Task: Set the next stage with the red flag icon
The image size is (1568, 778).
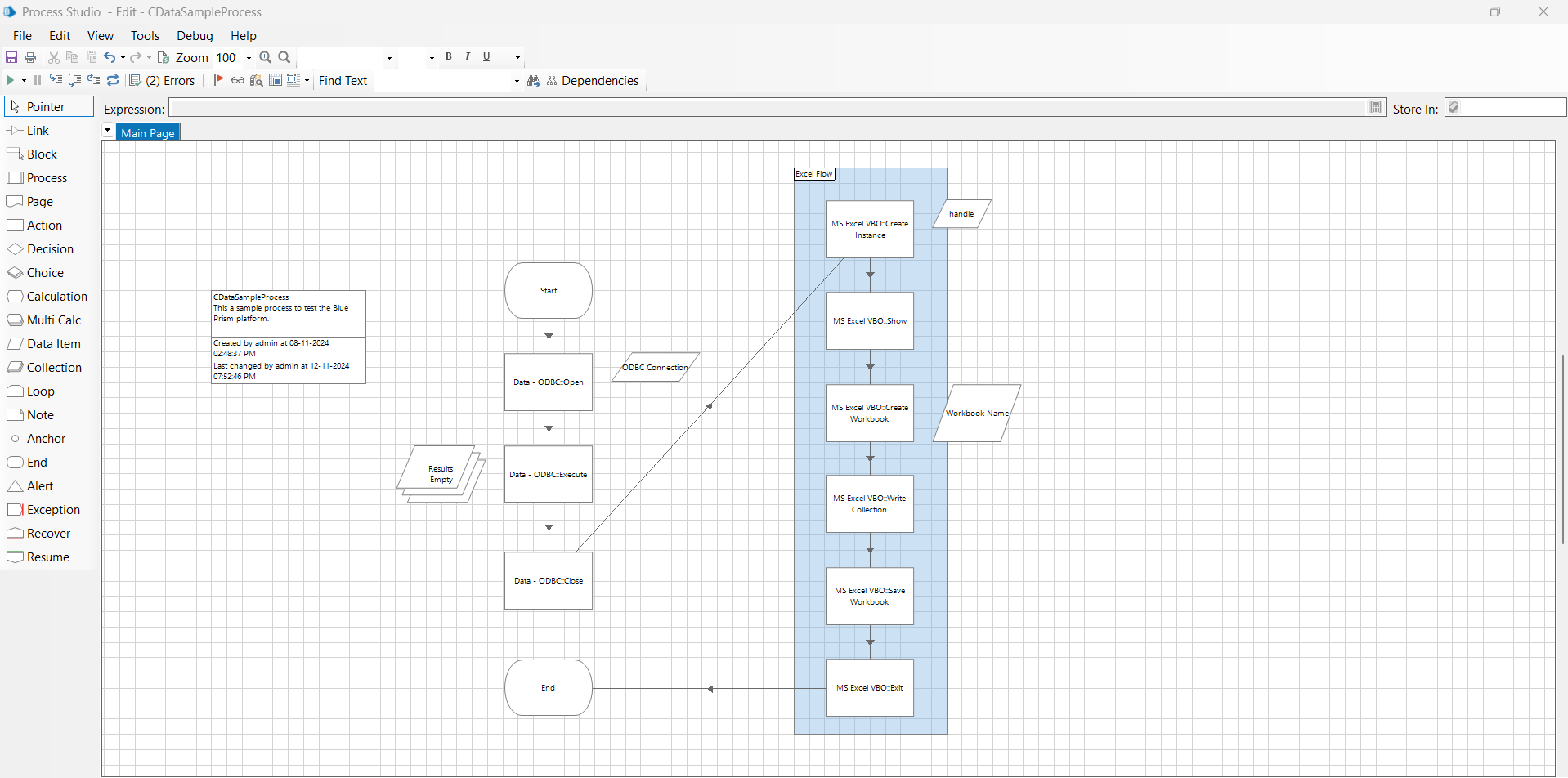Action: pyautogui.click(x=218, y=80)
